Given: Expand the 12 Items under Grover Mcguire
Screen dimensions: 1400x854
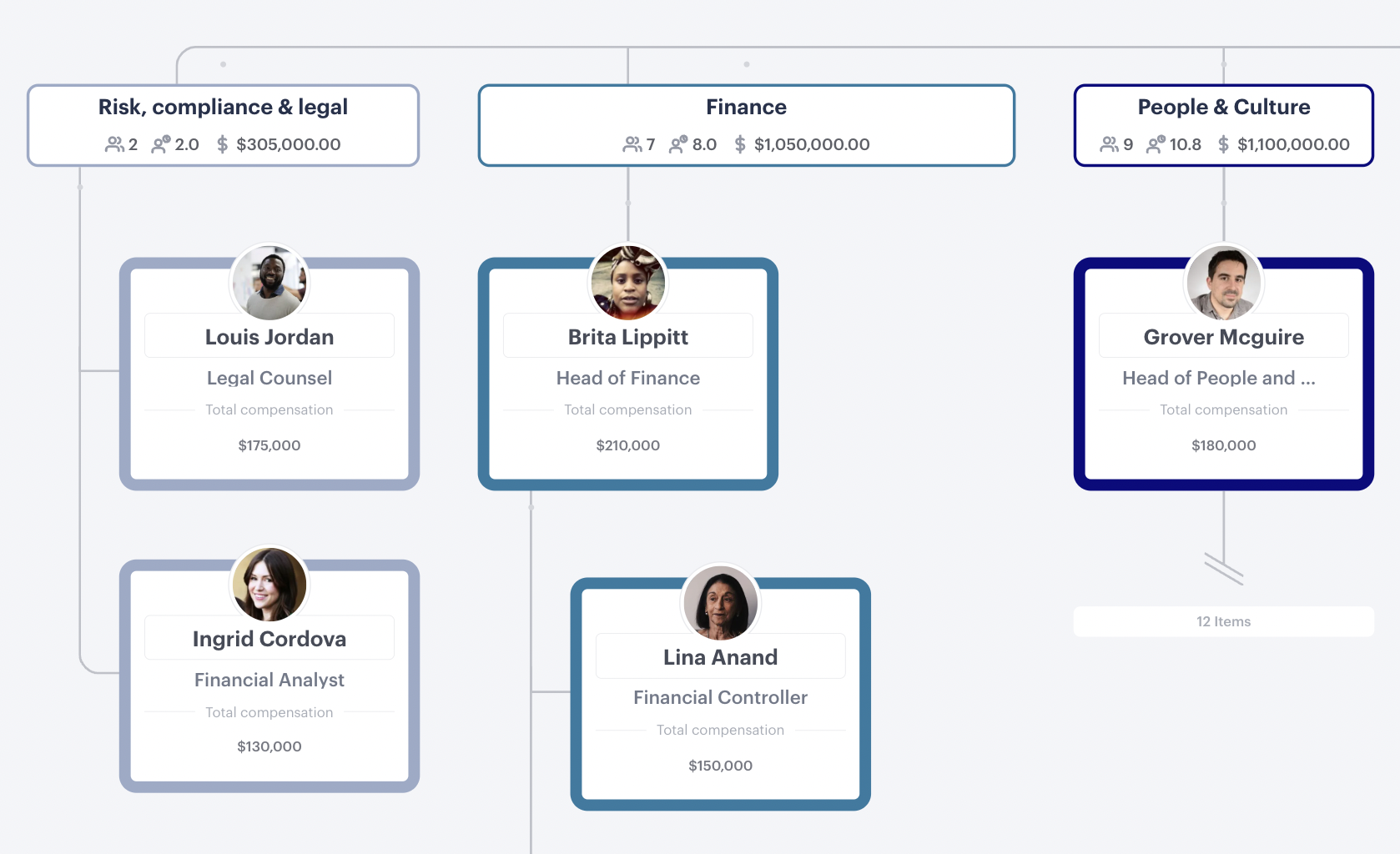Looking at the screenshot, I should pos(1223,620).
